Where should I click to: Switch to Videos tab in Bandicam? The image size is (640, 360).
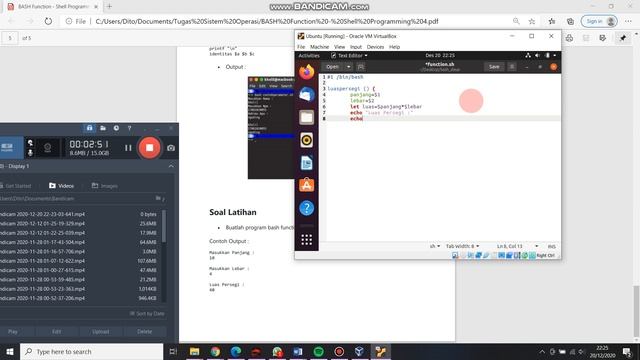tap(62, 186)
